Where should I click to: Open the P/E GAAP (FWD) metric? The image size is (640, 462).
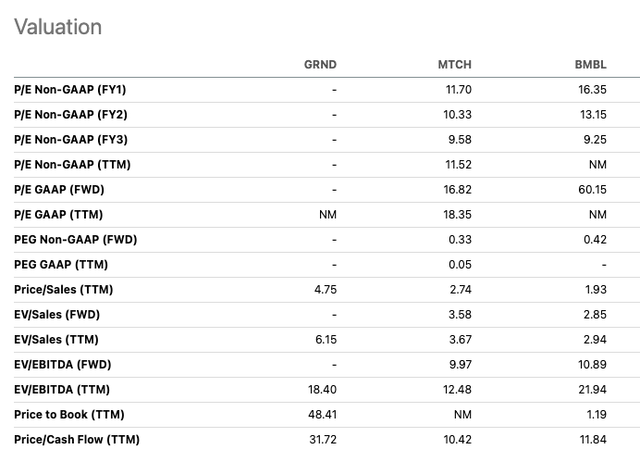click(x=59, y=189)
